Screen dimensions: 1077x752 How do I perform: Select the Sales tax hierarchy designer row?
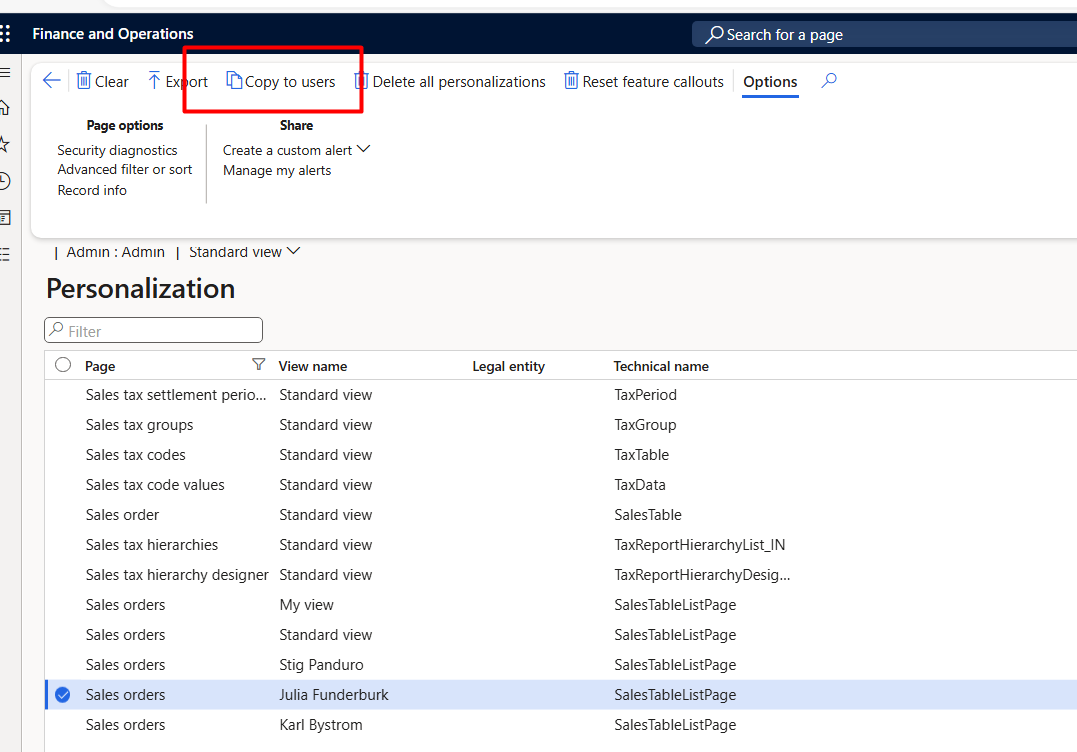pyautogui.click(x=560, y=575)
